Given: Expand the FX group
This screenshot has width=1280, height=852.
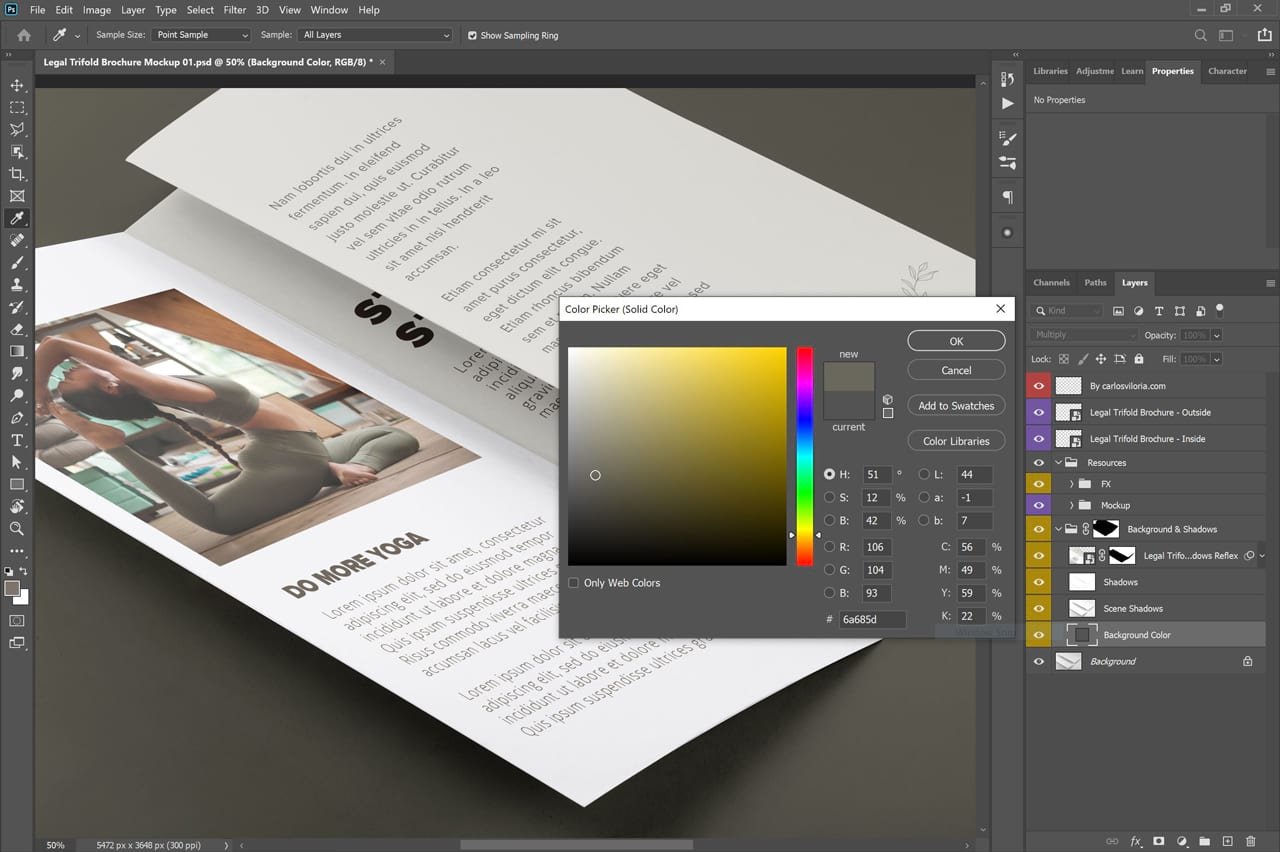Looking at the screenshot, I should 1072,484.
